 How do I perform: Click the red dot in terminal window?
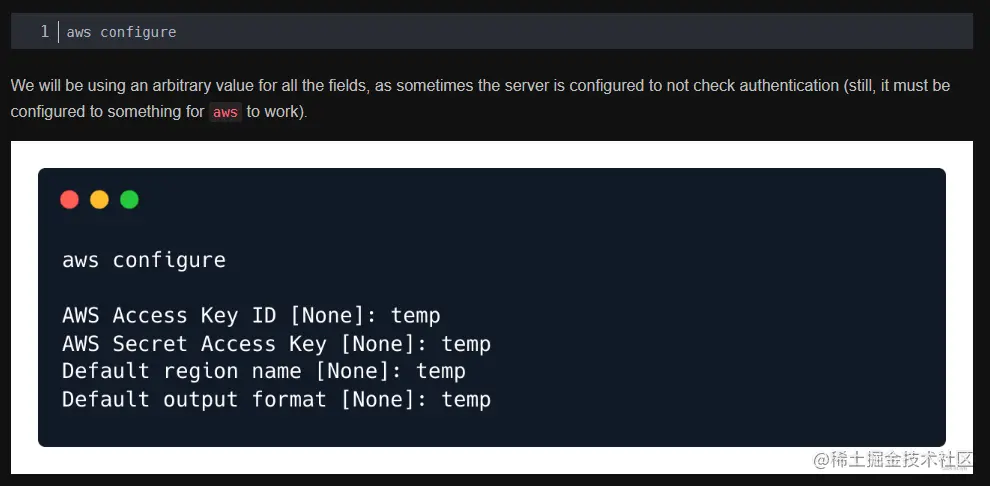coord(69,199)
